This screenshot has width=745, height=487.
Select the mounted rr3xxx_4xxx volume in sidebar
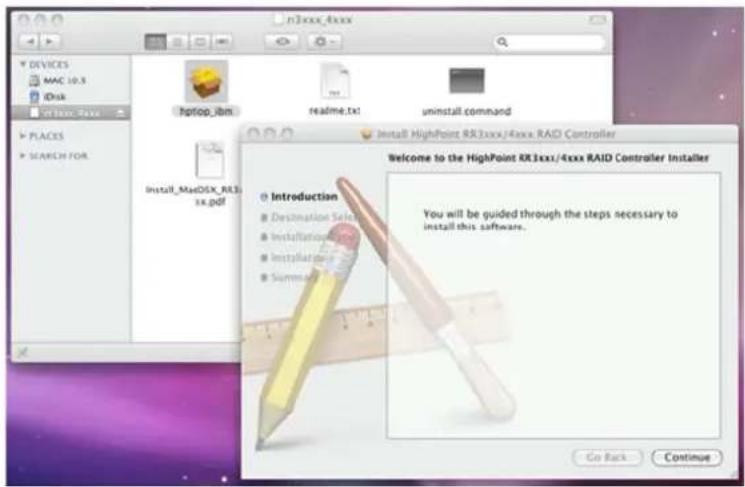71,113
